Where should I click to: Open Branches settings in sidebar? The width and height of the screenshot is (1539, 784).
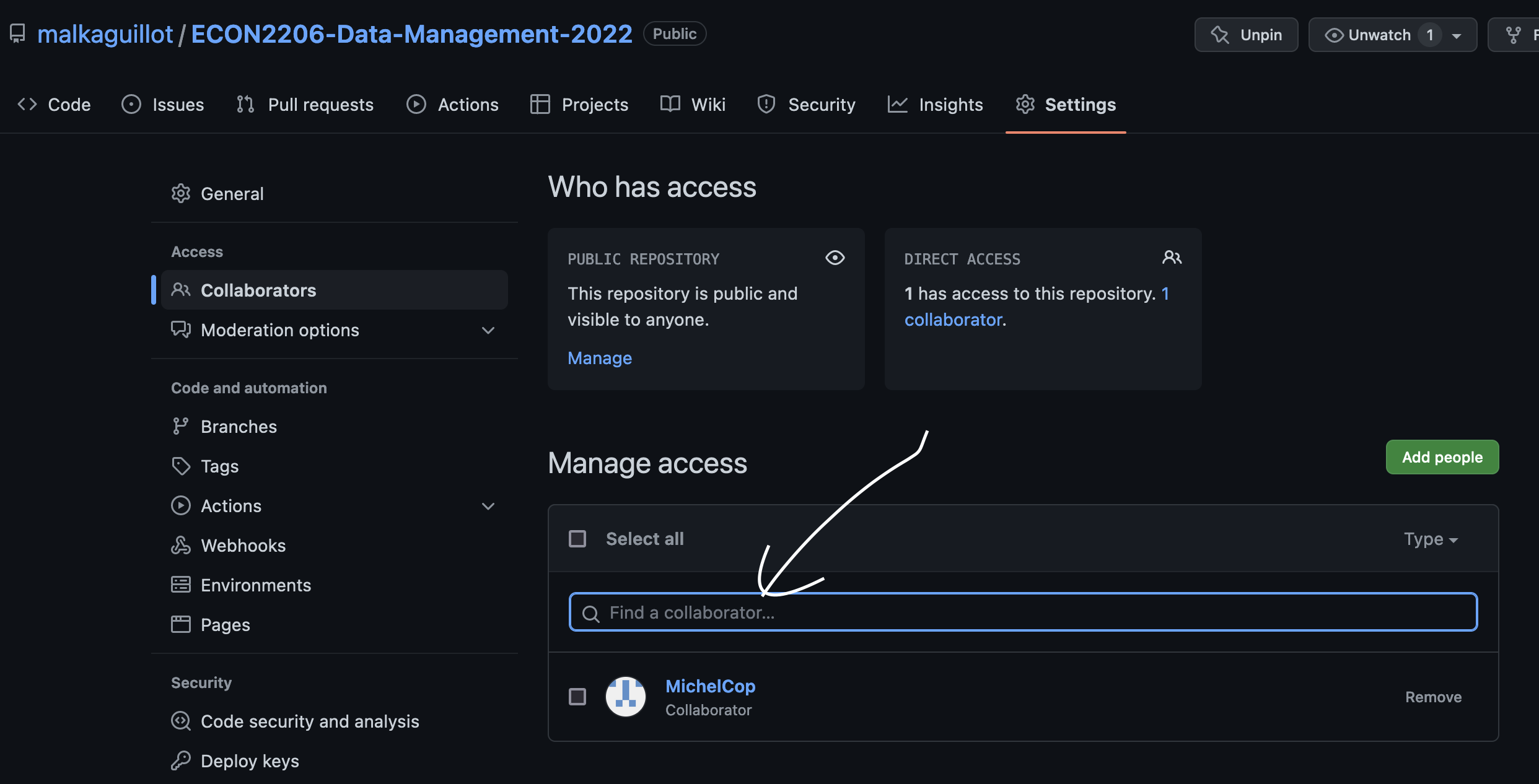click(x=239, y=427)
